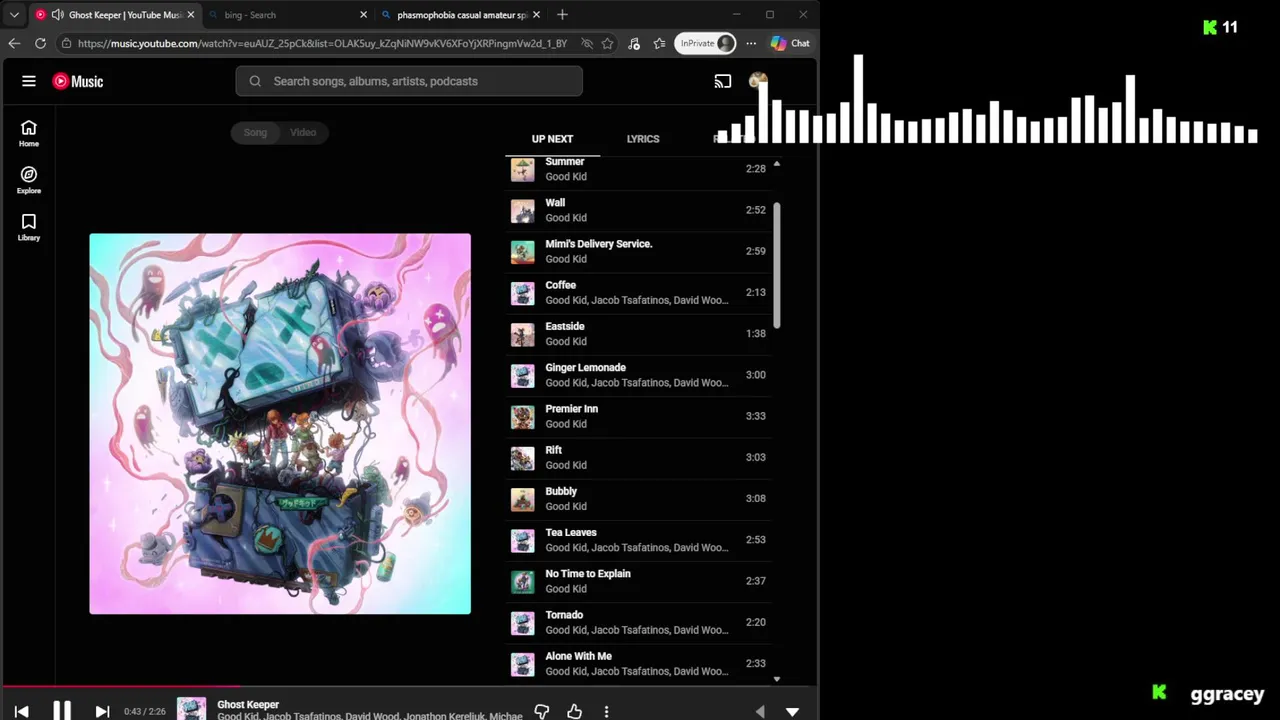Play "Tornado" from the queue

639,622
